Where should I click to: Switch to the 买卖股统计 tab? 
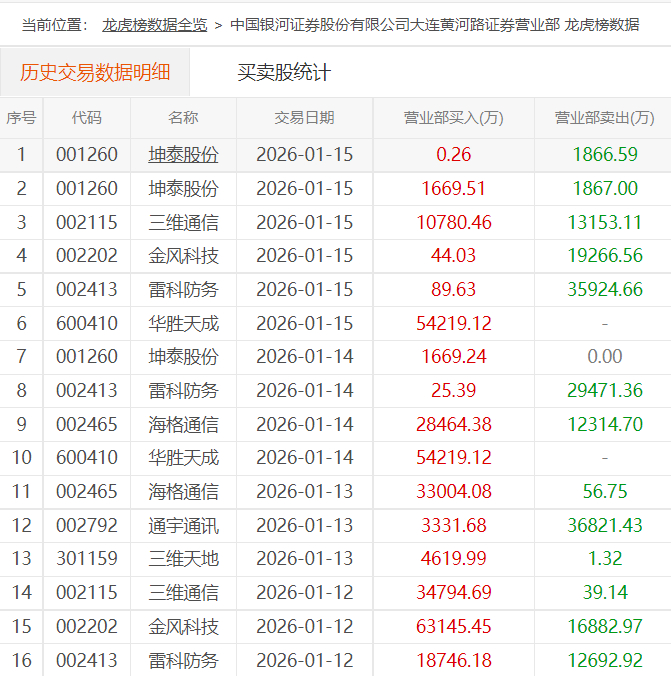coord(284,72)
